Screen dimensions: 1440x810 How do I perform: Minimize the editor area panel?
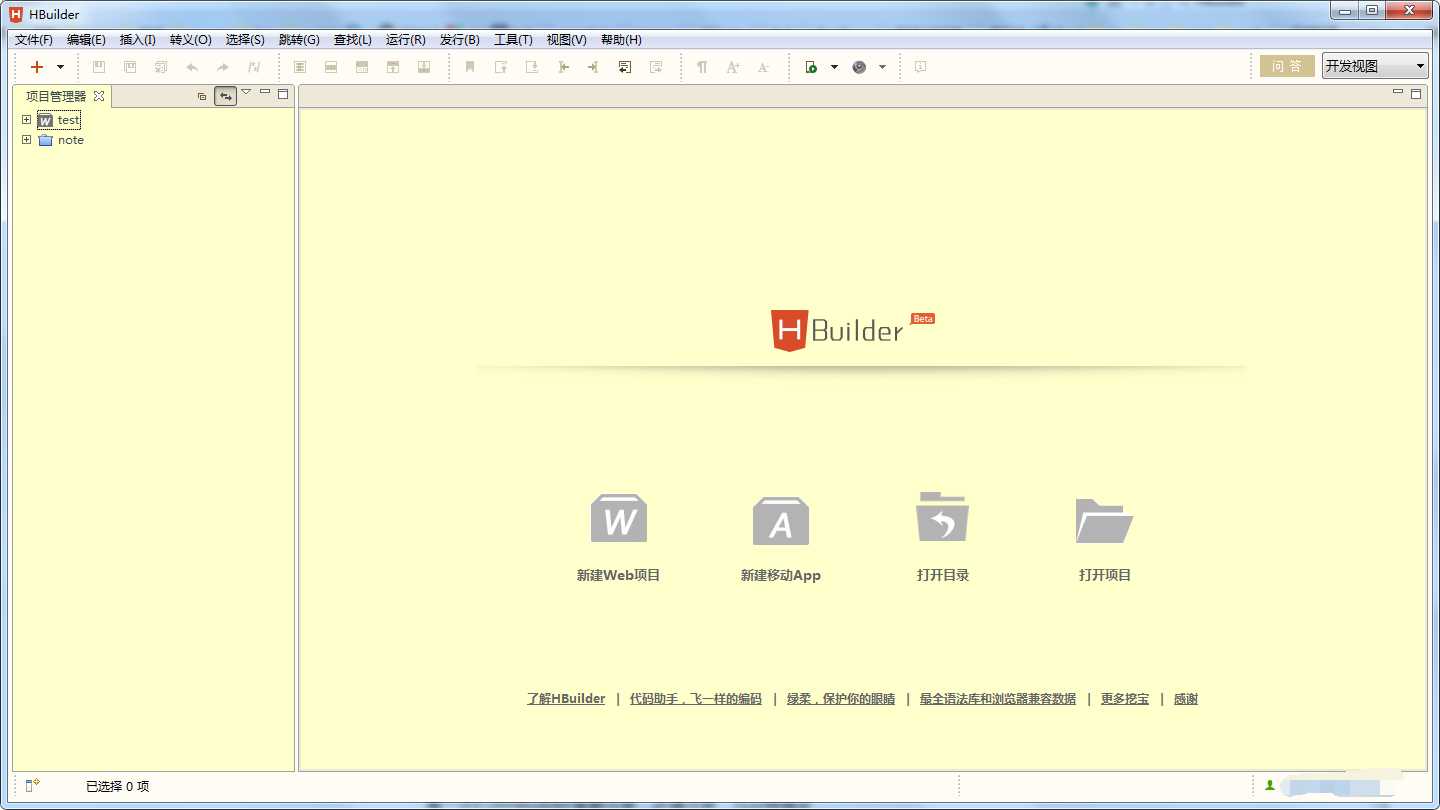point(1398,92)
